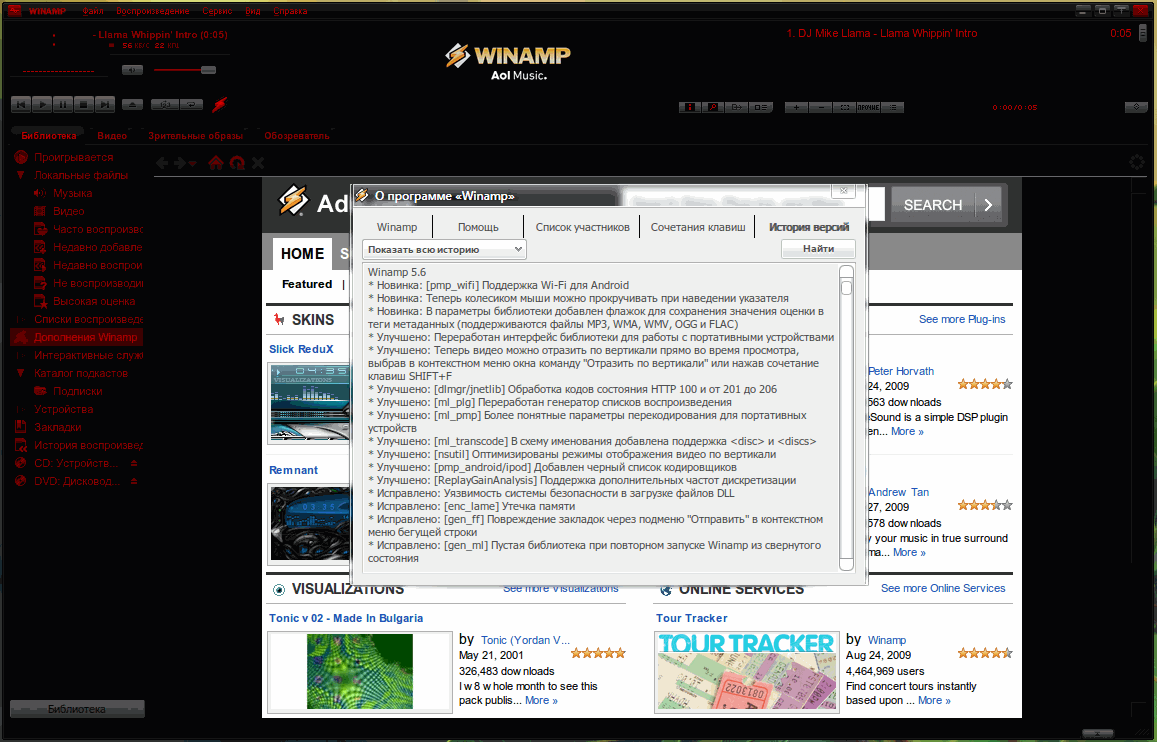Toggle the red playlist info button
Viewport: 1157px width, 742px height.
pyautogui.click(x=689, y=107)
